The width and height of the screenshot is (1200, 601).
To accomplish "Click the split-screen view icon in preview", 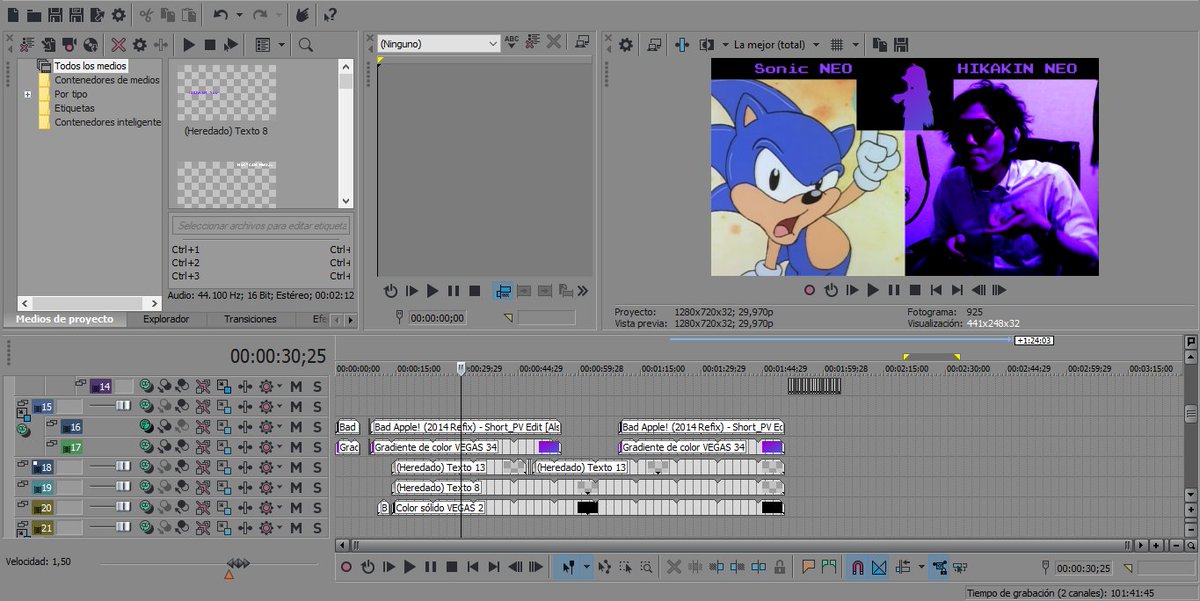I will pyautogui.click(x=707, y=45).
